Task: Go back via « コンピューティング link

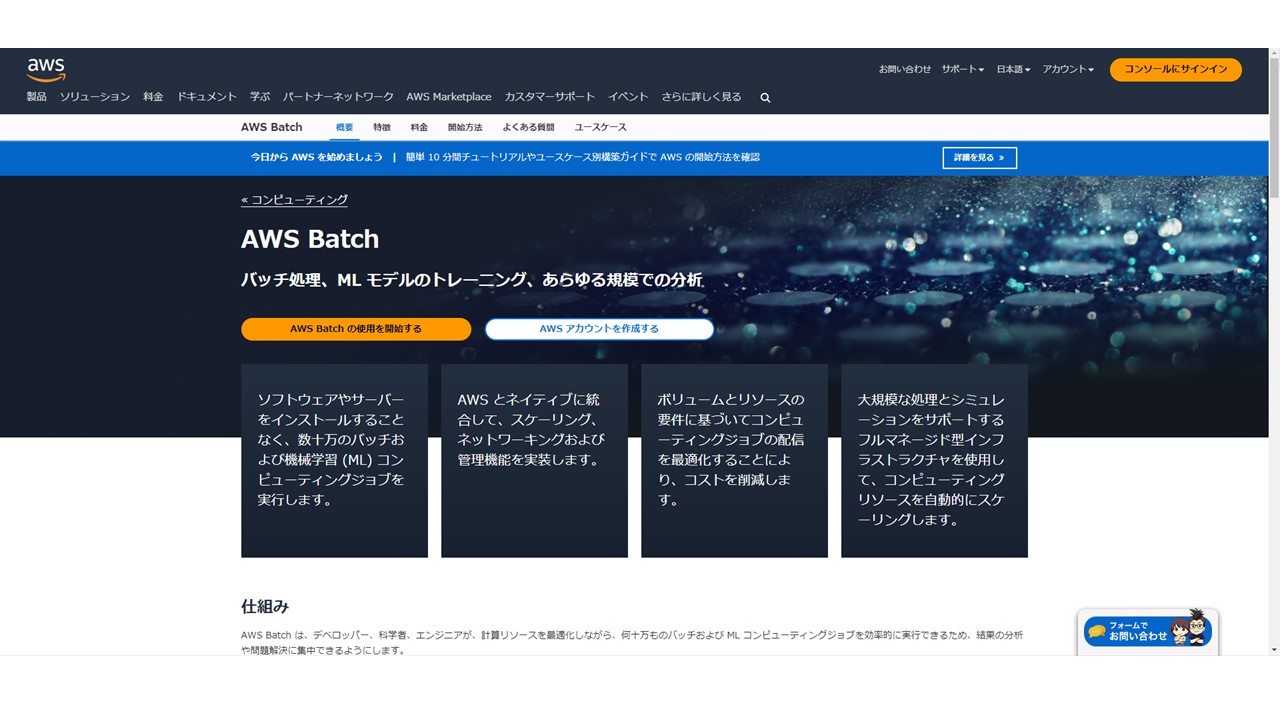Action: (x=294, y=200)
